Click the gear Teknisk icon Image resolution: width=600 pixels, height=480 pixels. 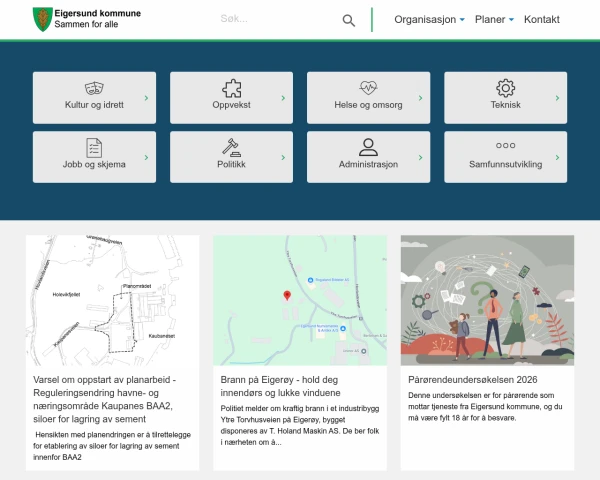505,87
